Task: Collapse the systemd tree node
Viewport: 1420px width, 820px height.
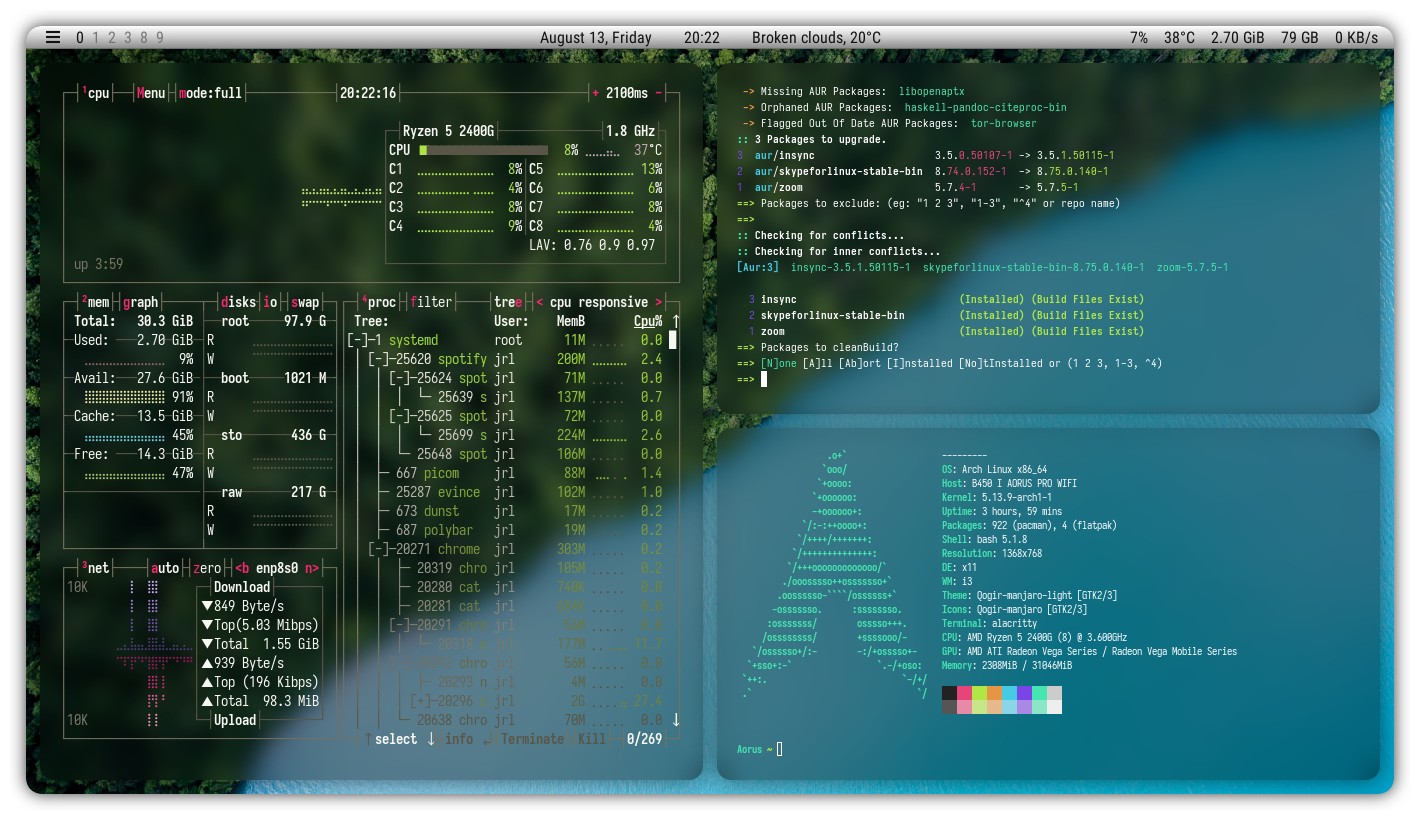Action: [x=357, y=340]
